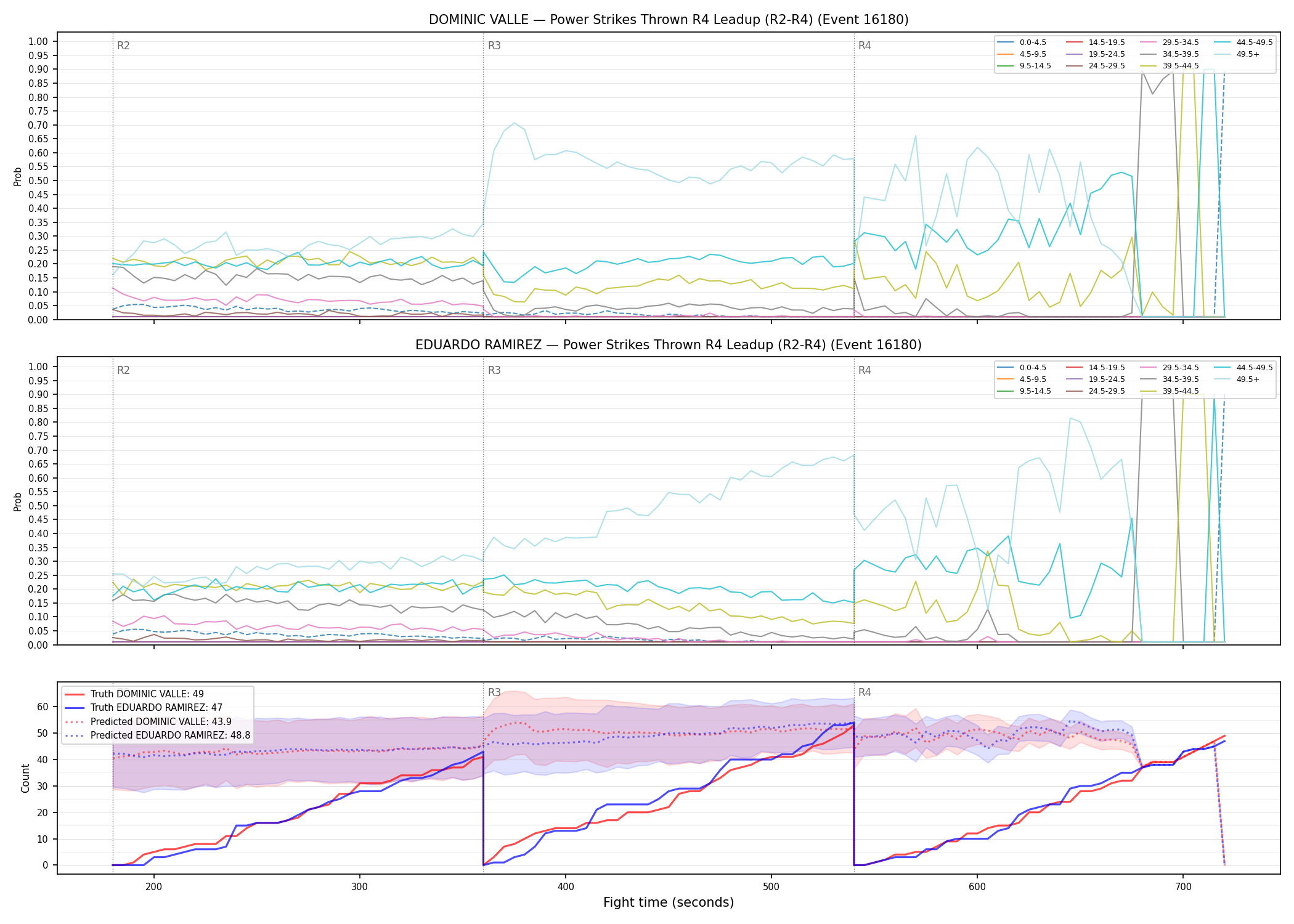Click the R4 round marker in the Count chart
The image size is (1294, 924).
pos(865,692)
